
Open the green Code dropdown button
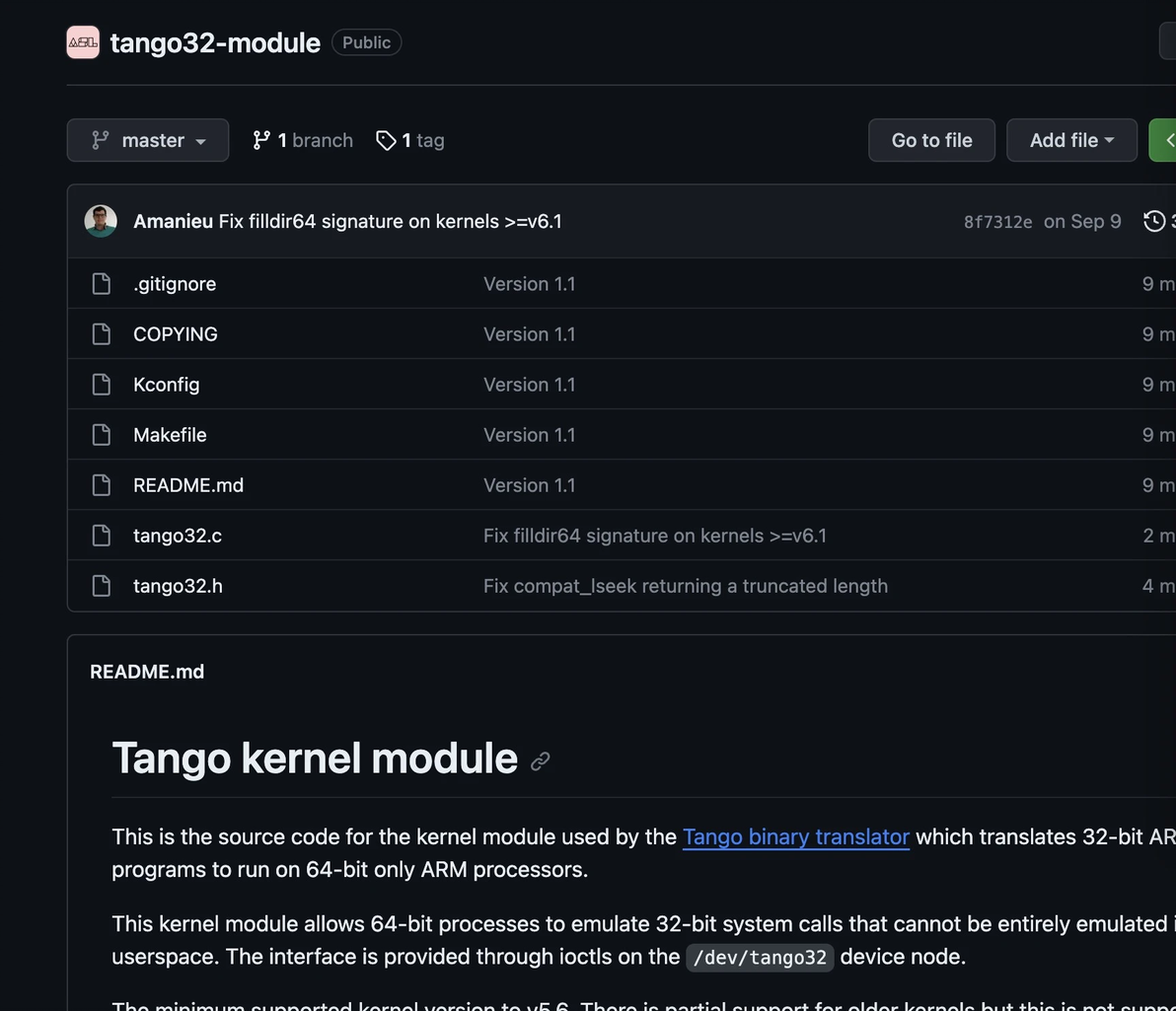tap(1164, 140)
